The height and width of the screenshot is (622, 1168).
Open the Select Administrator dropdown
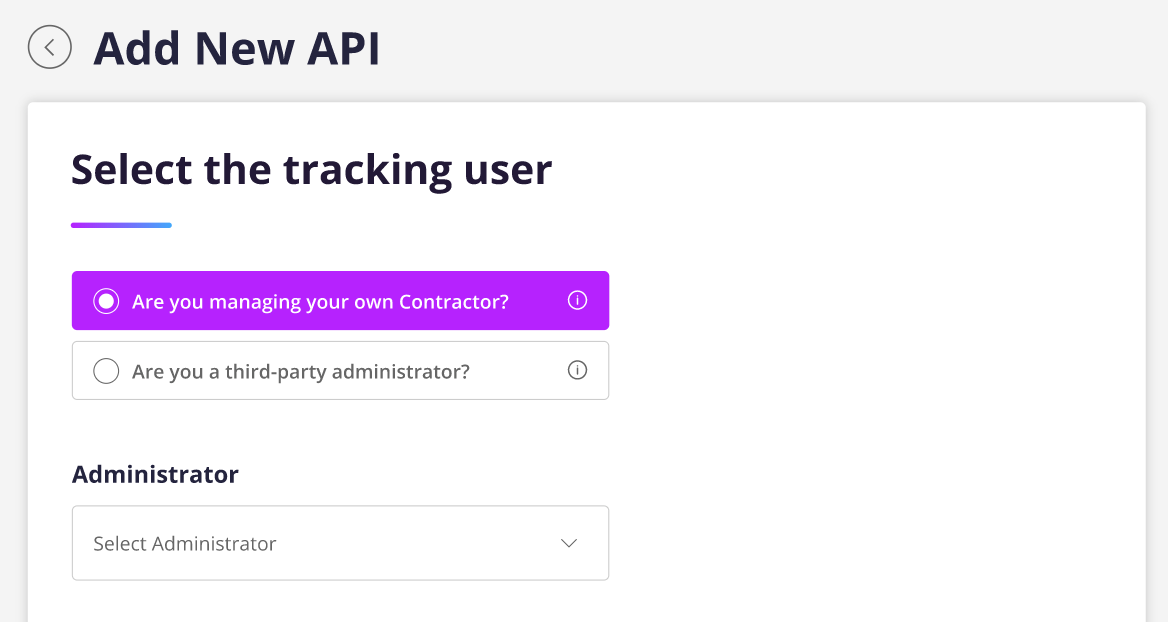tap(340, 543)
